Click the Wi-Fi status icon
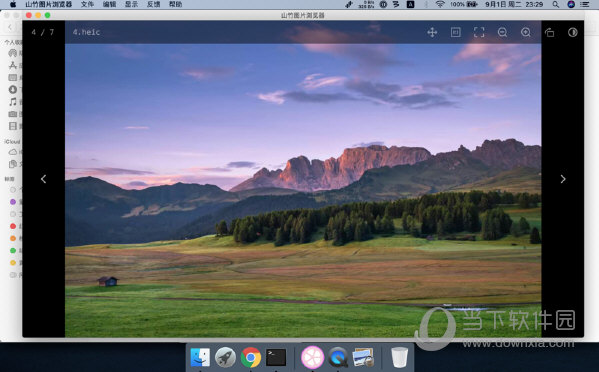This screenshot has height=372, width=599. (x=440, y=4)
